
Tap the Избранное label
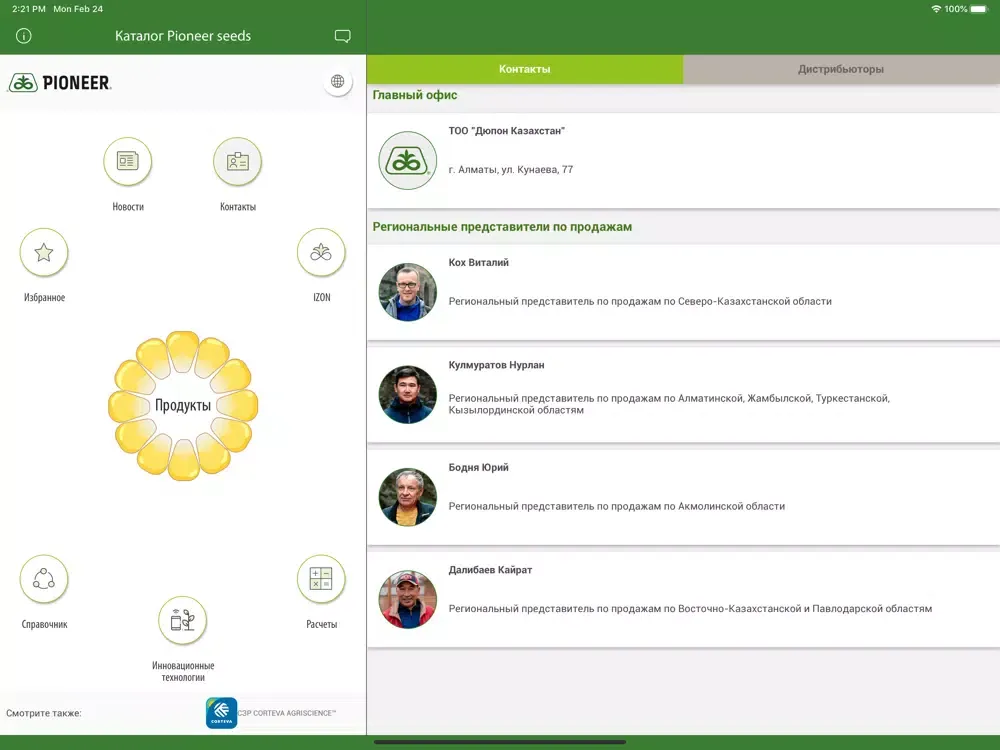point(44,297)
